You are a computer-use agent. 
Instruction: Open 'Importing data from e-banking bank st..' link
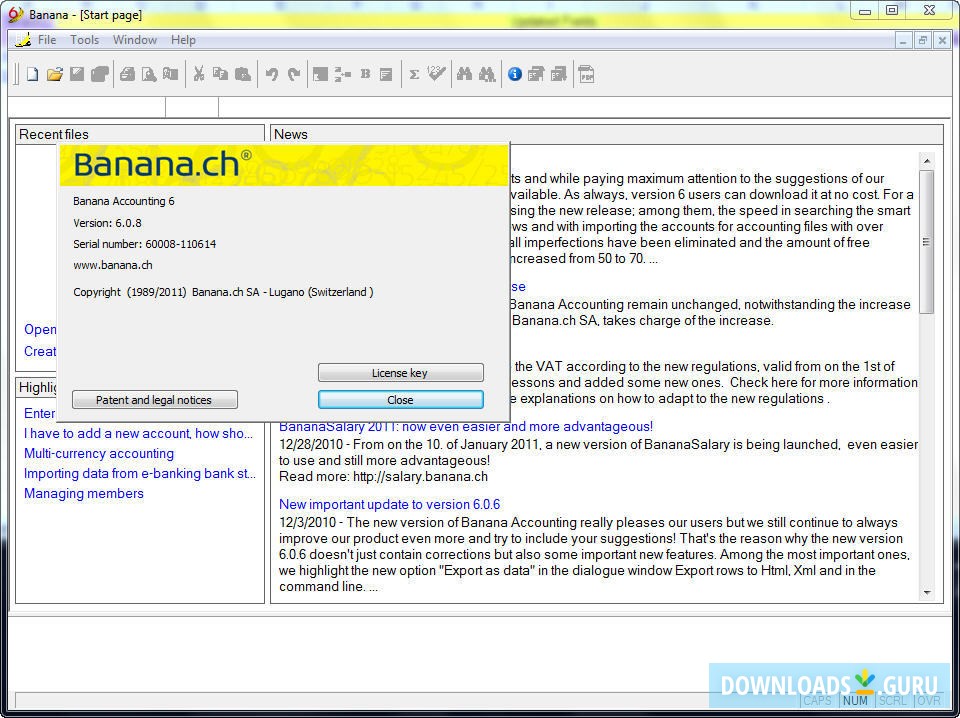[140, 474]
